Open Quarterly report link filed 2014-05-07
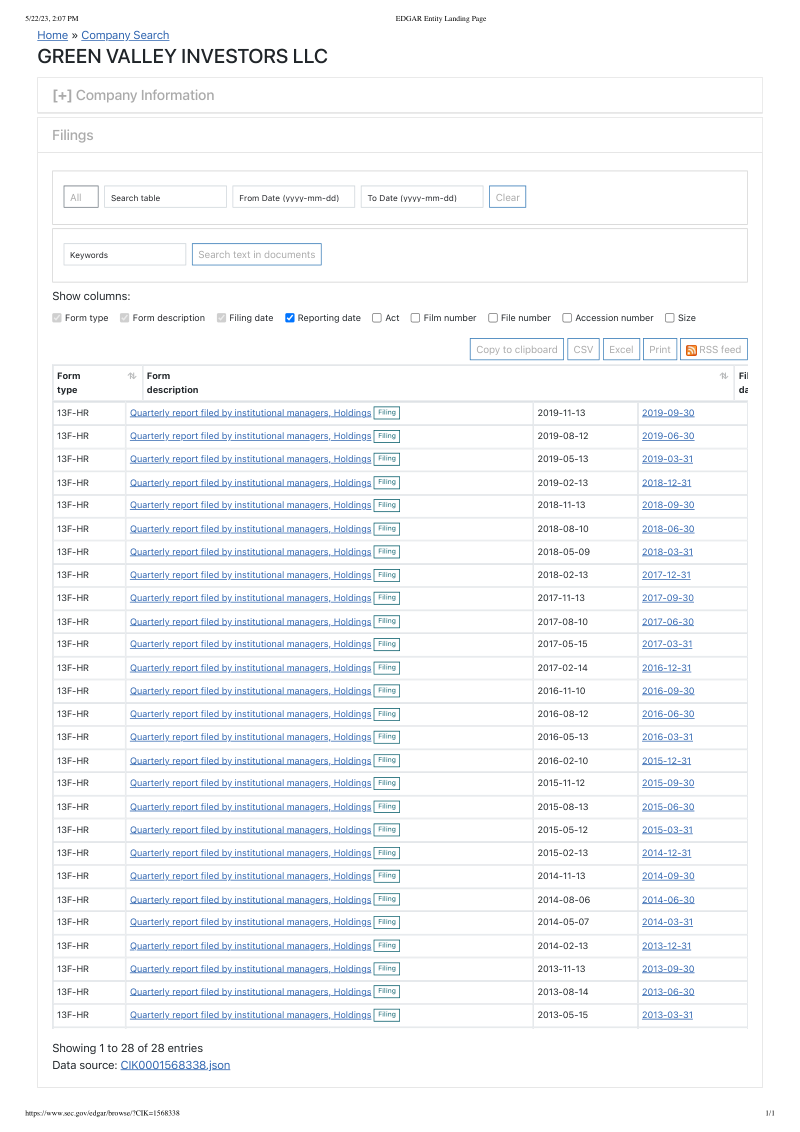Viewport: 800px width, 1132px height. pos(251,922)
